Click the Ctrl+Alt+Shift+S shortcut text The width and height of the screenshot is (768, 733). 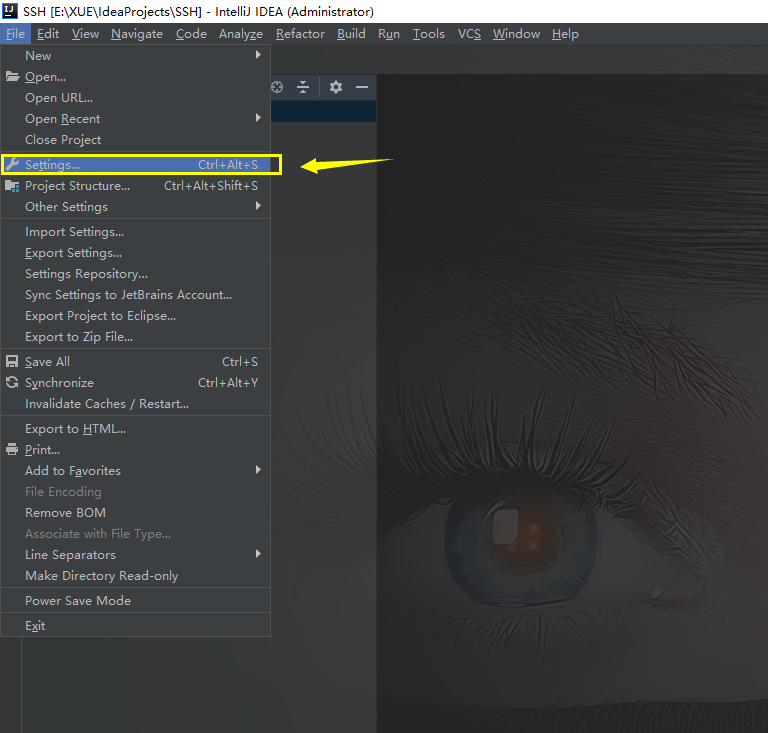click(211, 186)
